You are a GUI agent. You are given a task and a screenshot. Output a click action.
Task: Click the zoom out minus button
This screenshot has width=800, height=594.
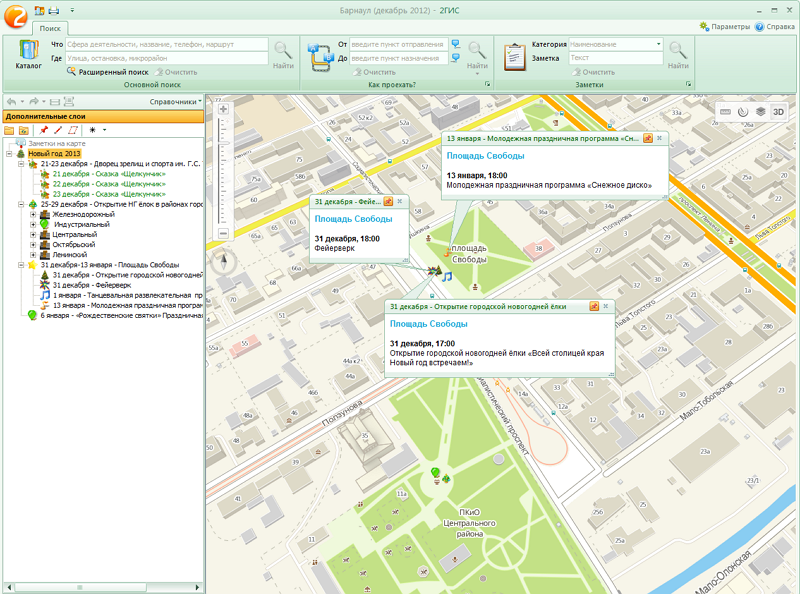pyautogui.click(x=224, y=232)
